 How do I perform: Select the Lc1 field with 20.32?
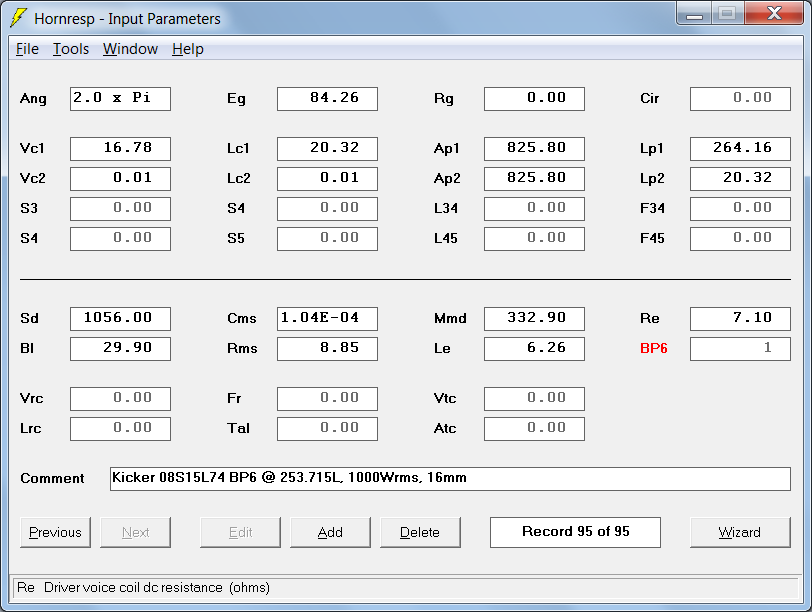[x=327, y=149]
